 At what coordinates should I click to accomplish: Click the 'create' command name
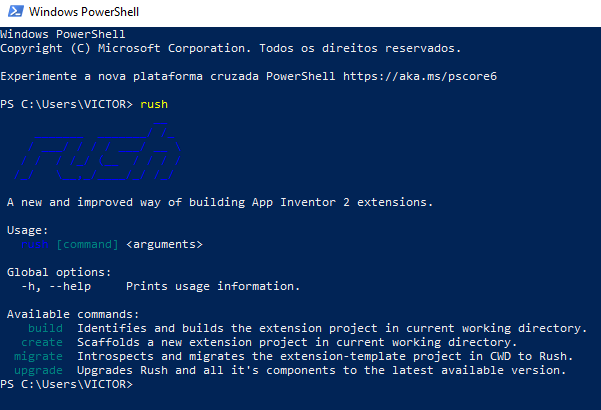[x=42, y=342]
